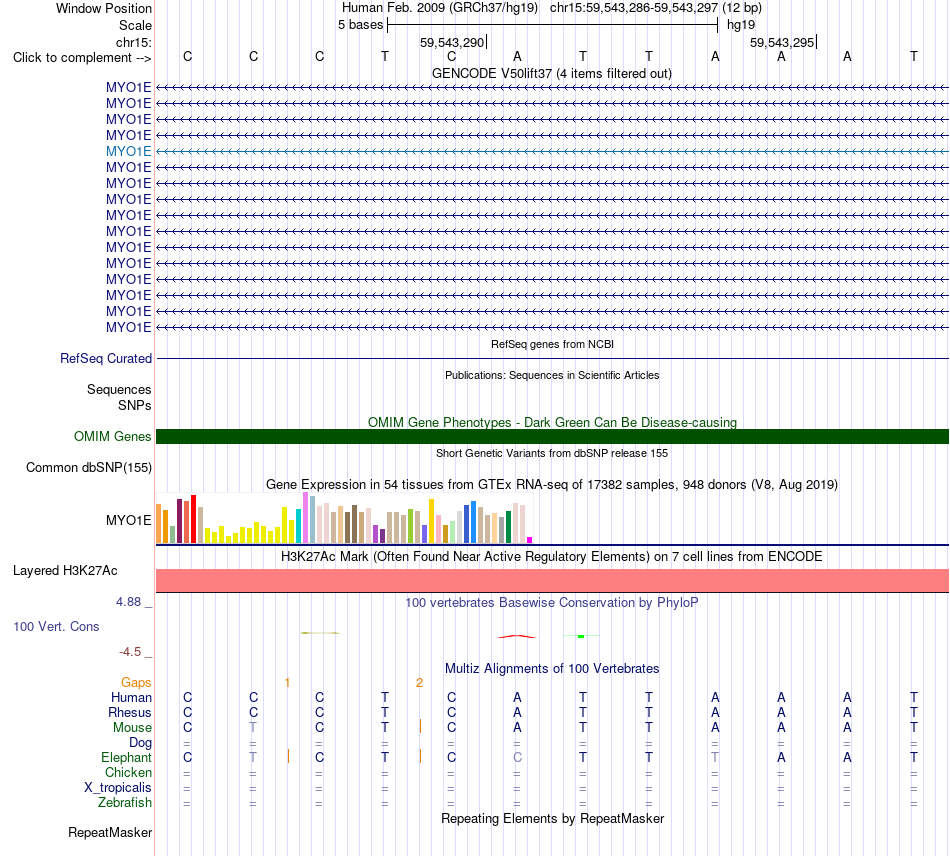Screen dimensions: 950x856
Task: Click the Common dbSNP(155) track label
Action: click(89, 468)
